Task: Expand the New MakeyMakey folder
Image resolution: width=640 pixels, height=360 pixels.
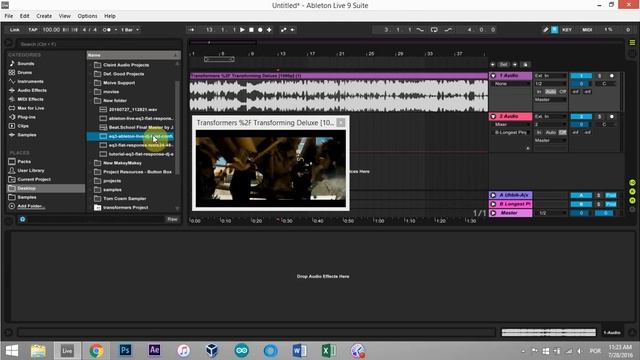Action: click(x=91, y=163)
